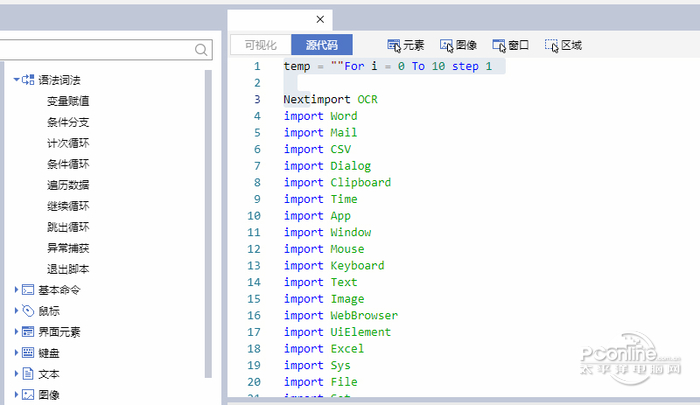The height and width of the screenshot is (405, 700).
Task: Expand the 界面元素 tree node
Action: pyautogui.click(x=17, y=332)
